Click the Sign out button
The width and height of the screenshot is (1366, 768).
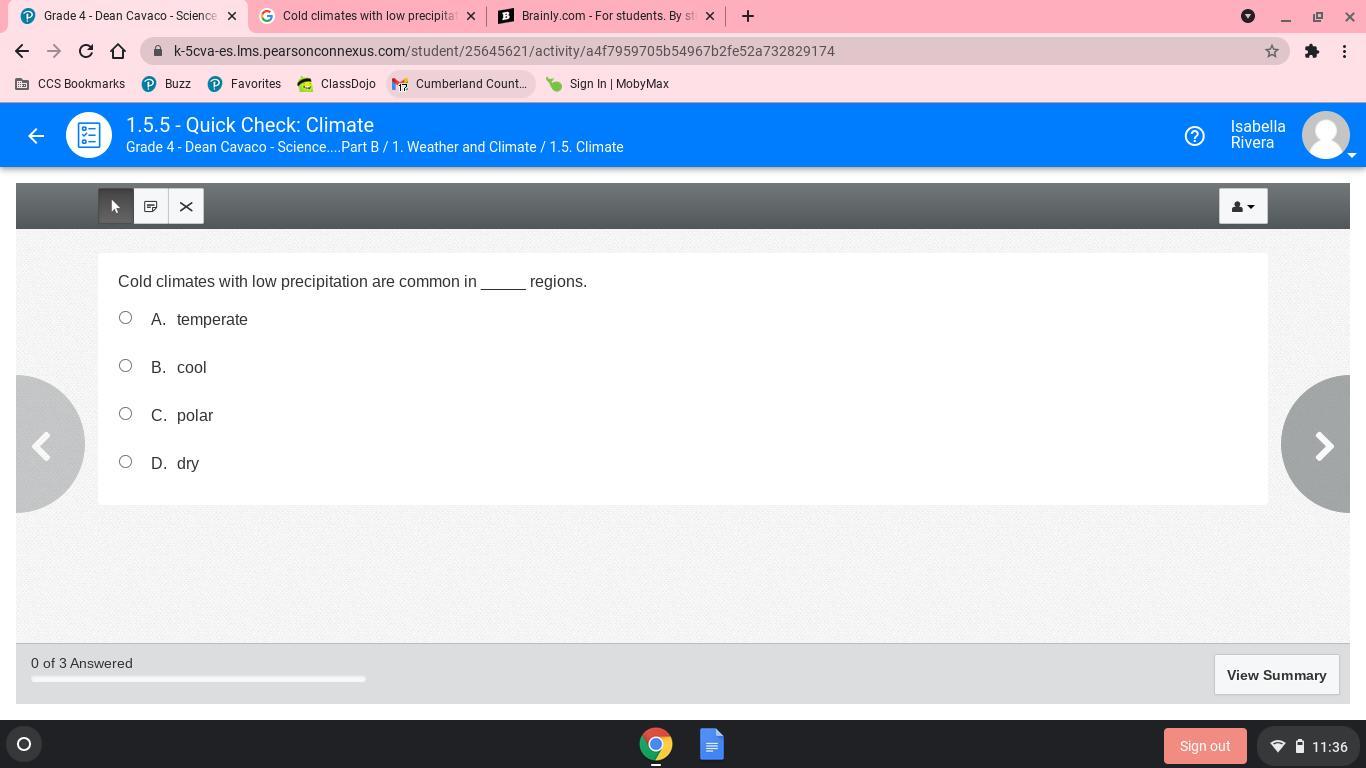[1205, 746]
